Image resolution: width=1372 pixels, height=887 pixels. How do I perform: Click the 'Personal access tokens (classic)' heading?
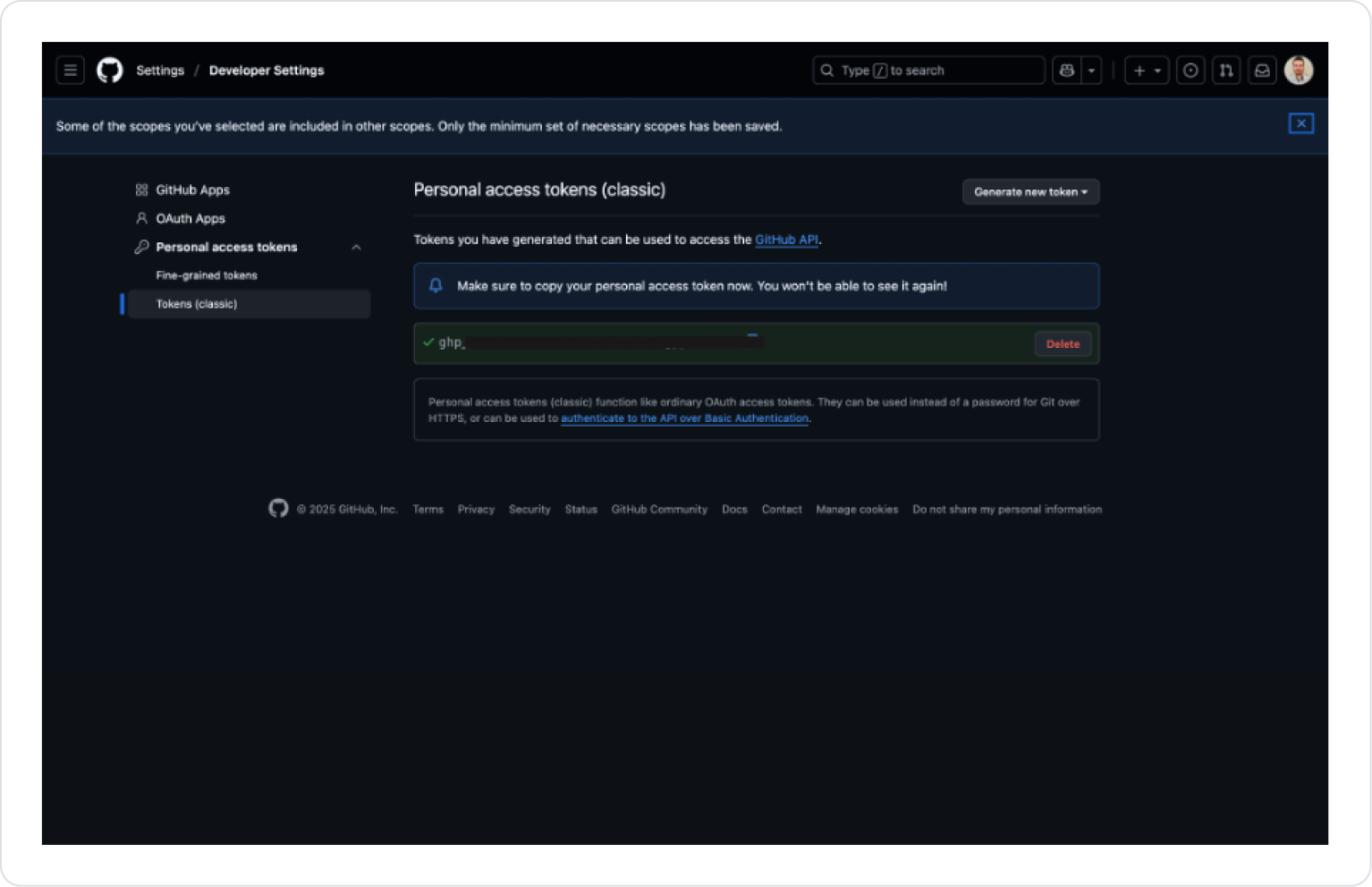click(539, 190)
